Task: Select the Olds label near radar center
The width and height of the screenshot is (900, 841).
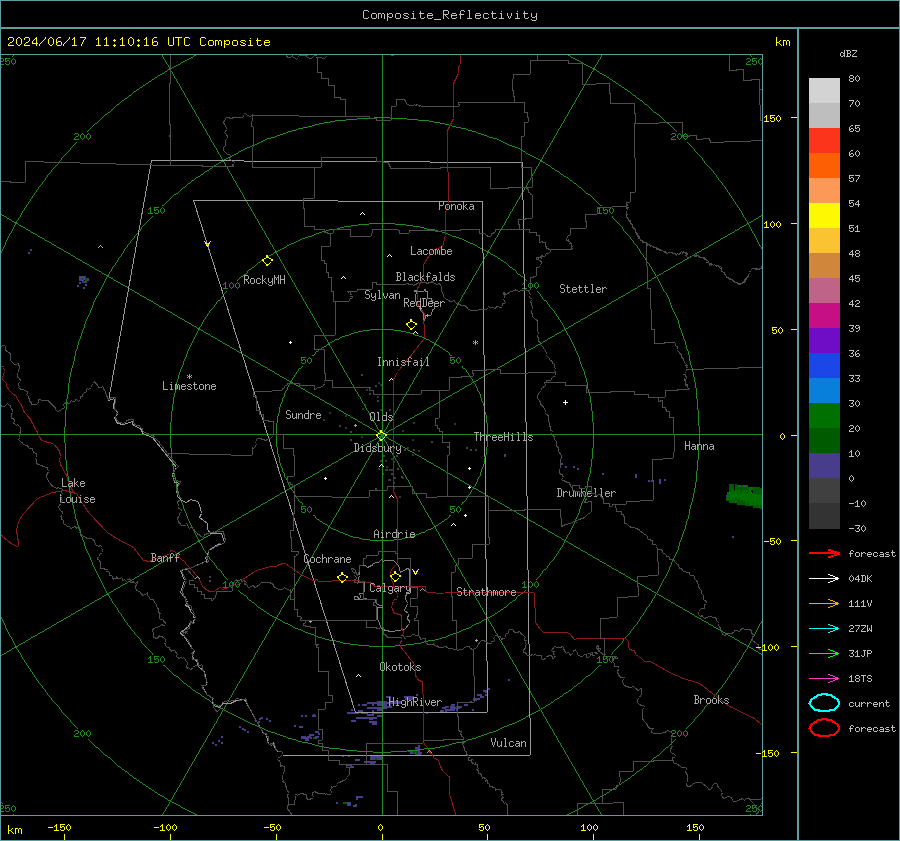Action: tap(381, 417)
